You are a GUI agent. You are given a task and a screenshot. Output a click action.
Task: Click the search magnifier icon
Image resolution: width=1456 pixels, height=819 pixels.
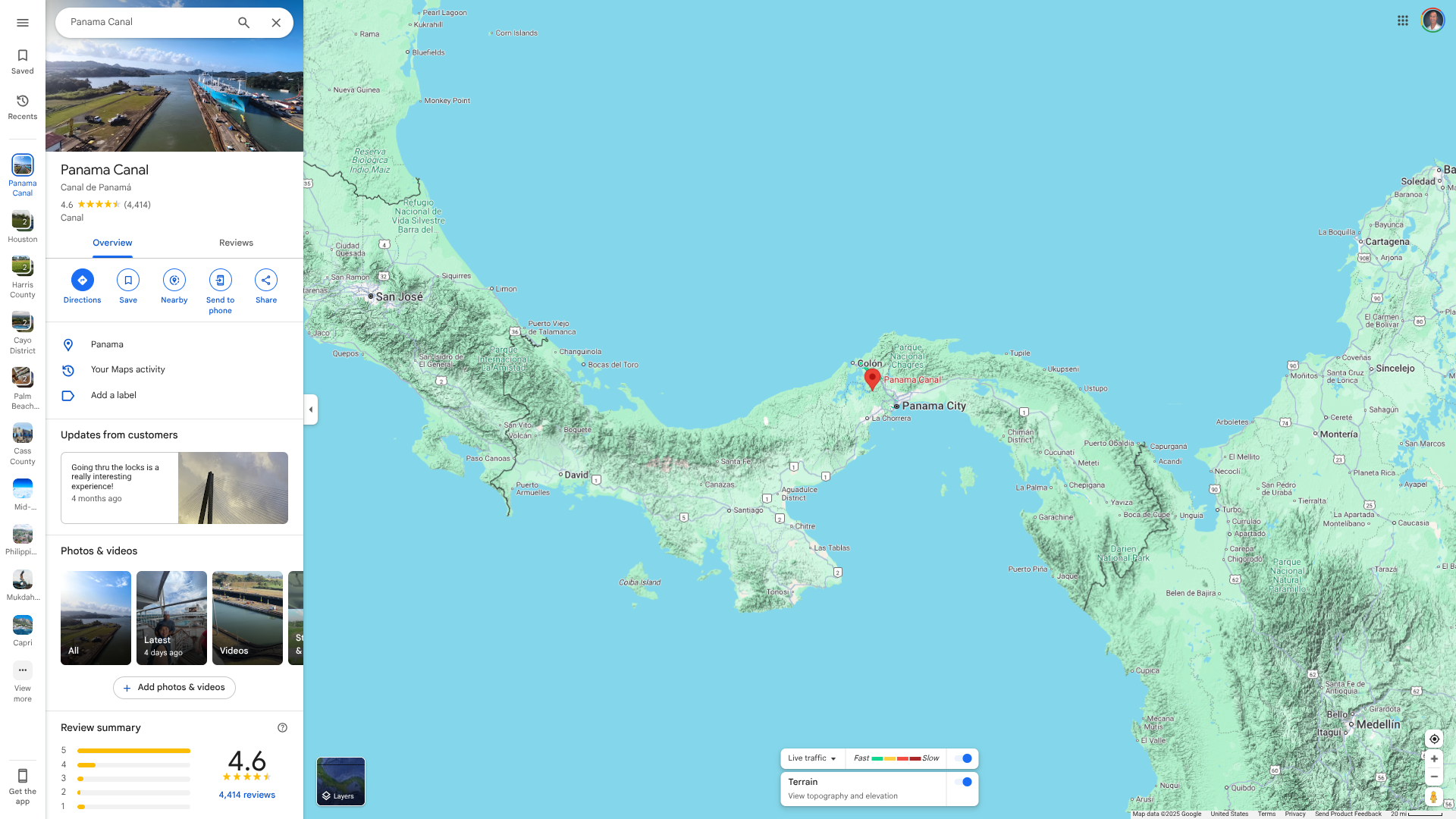(x=243, y=23)
